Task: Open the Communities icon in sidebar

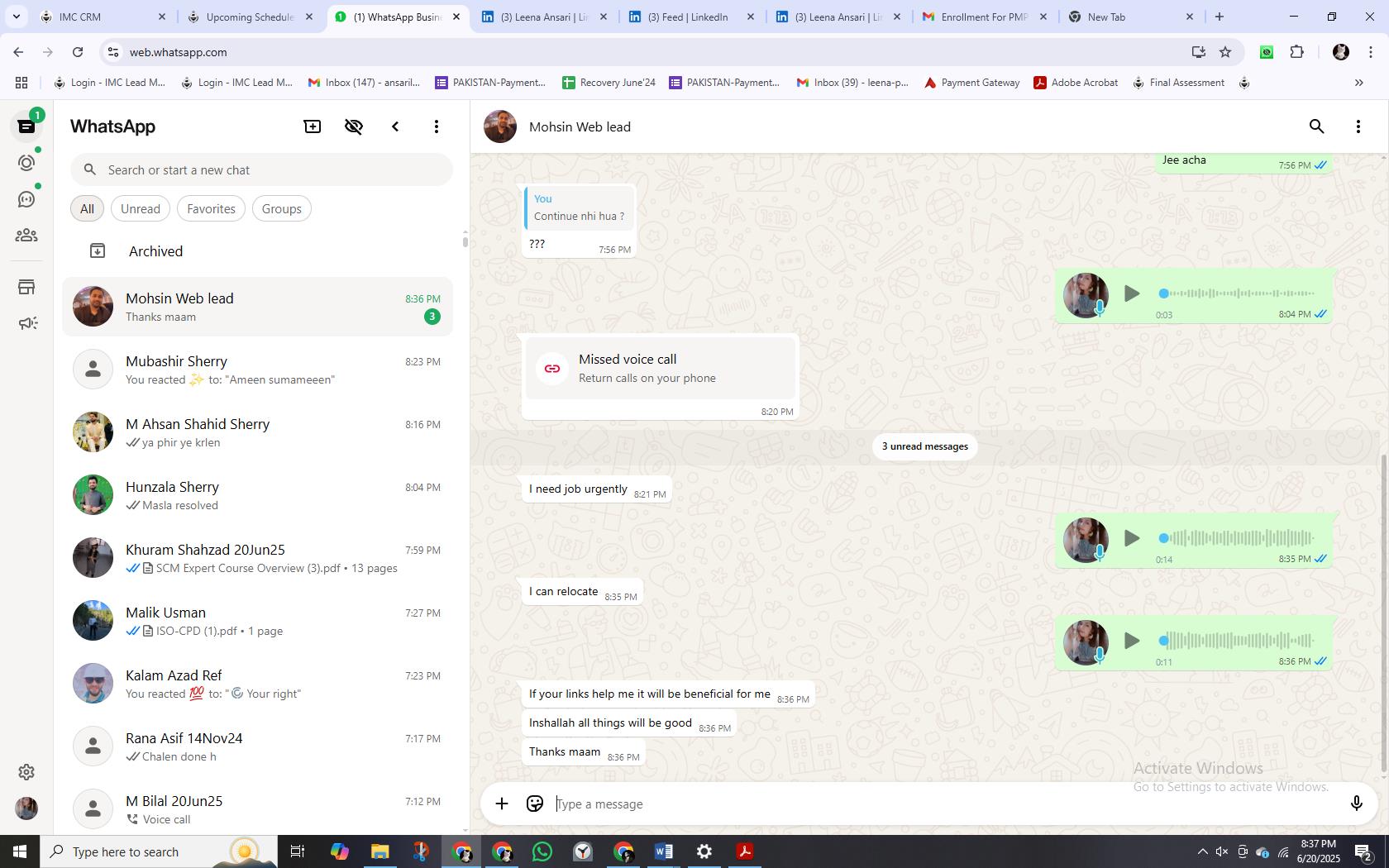Action: tap(26, 236)
